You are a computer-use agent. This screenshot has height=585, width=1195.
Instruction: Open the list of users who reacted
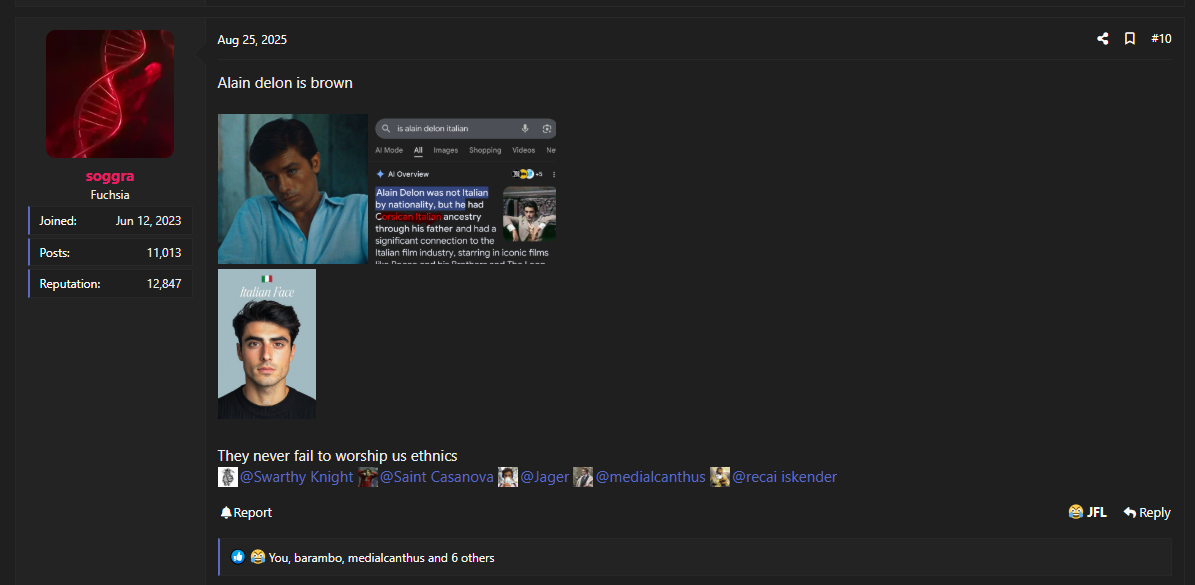pos(380,558)
